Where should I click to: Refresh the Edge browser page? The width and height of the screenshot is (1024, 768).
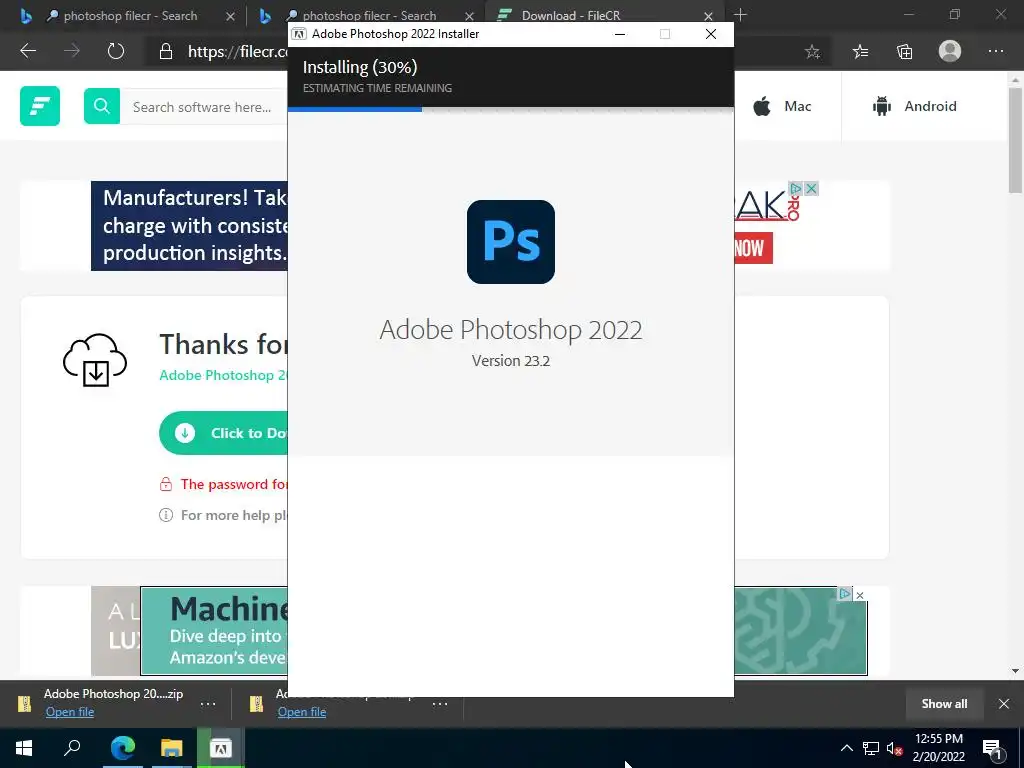click(x=116, y=51)
